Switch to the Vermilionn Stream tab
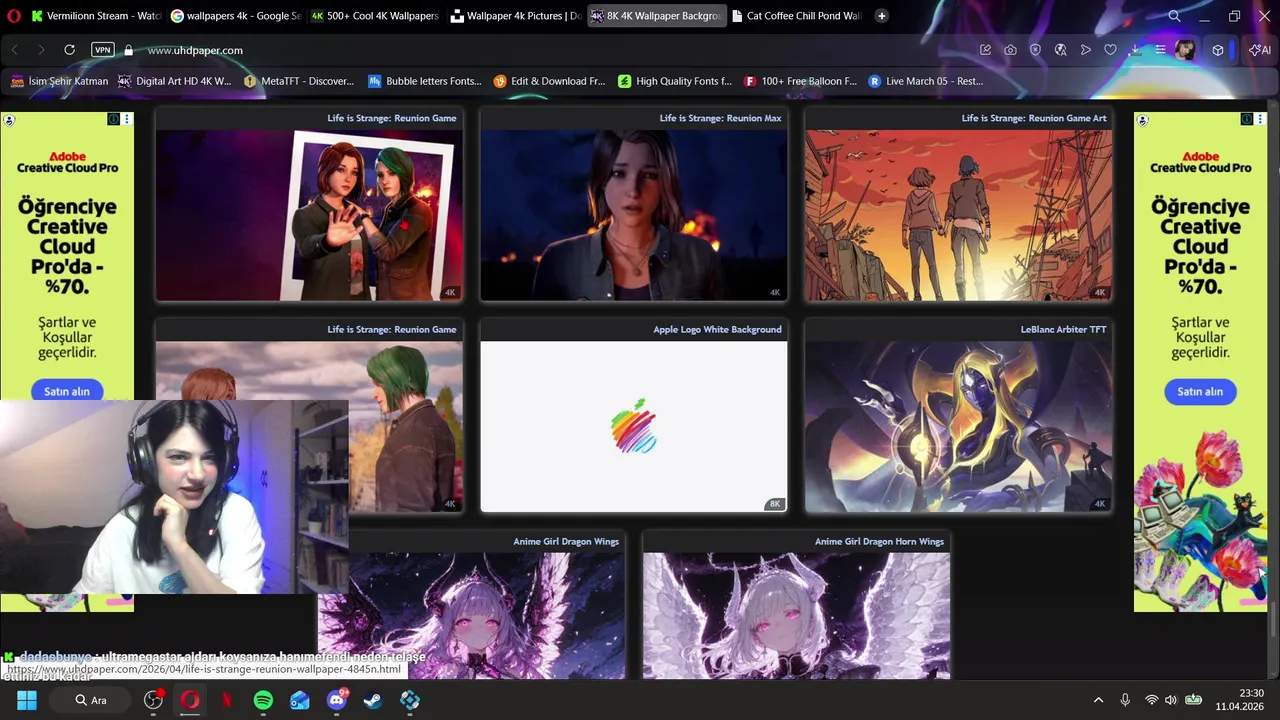The height and width of the screenshot is (720, 1280). point(96,16)
